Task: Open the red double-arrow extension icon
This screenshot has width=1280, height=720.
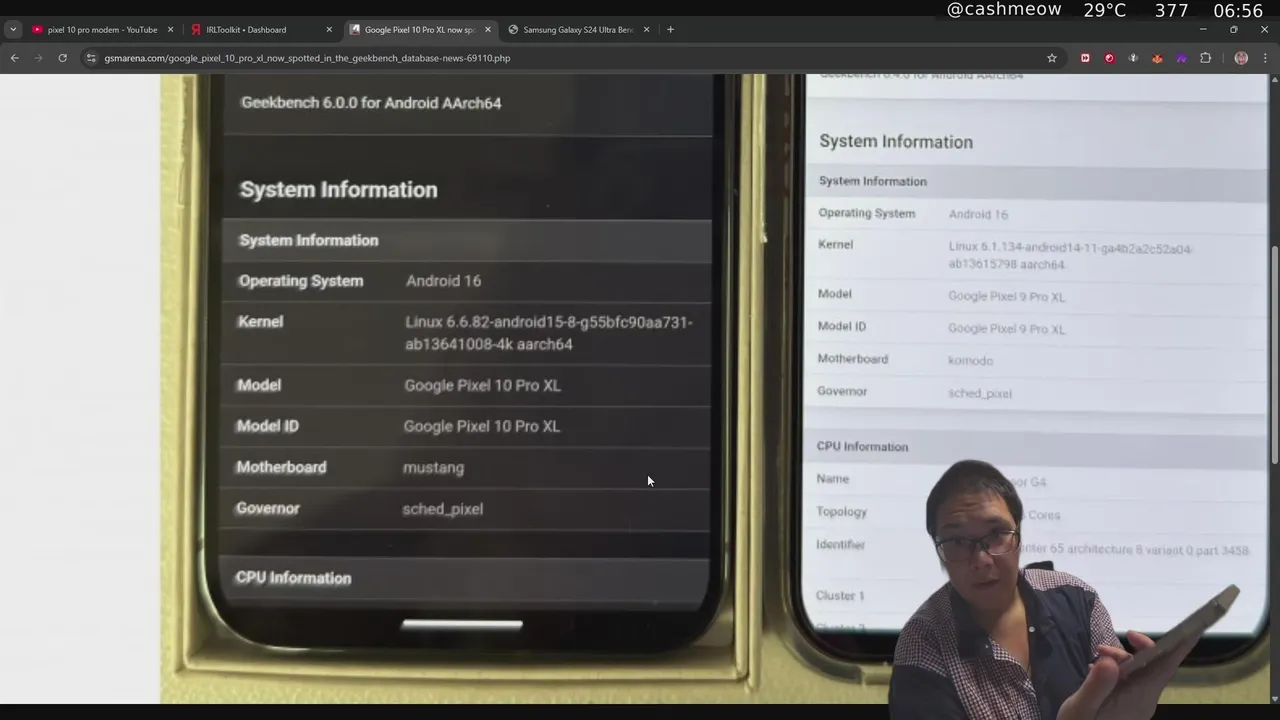Action: 1085,58
